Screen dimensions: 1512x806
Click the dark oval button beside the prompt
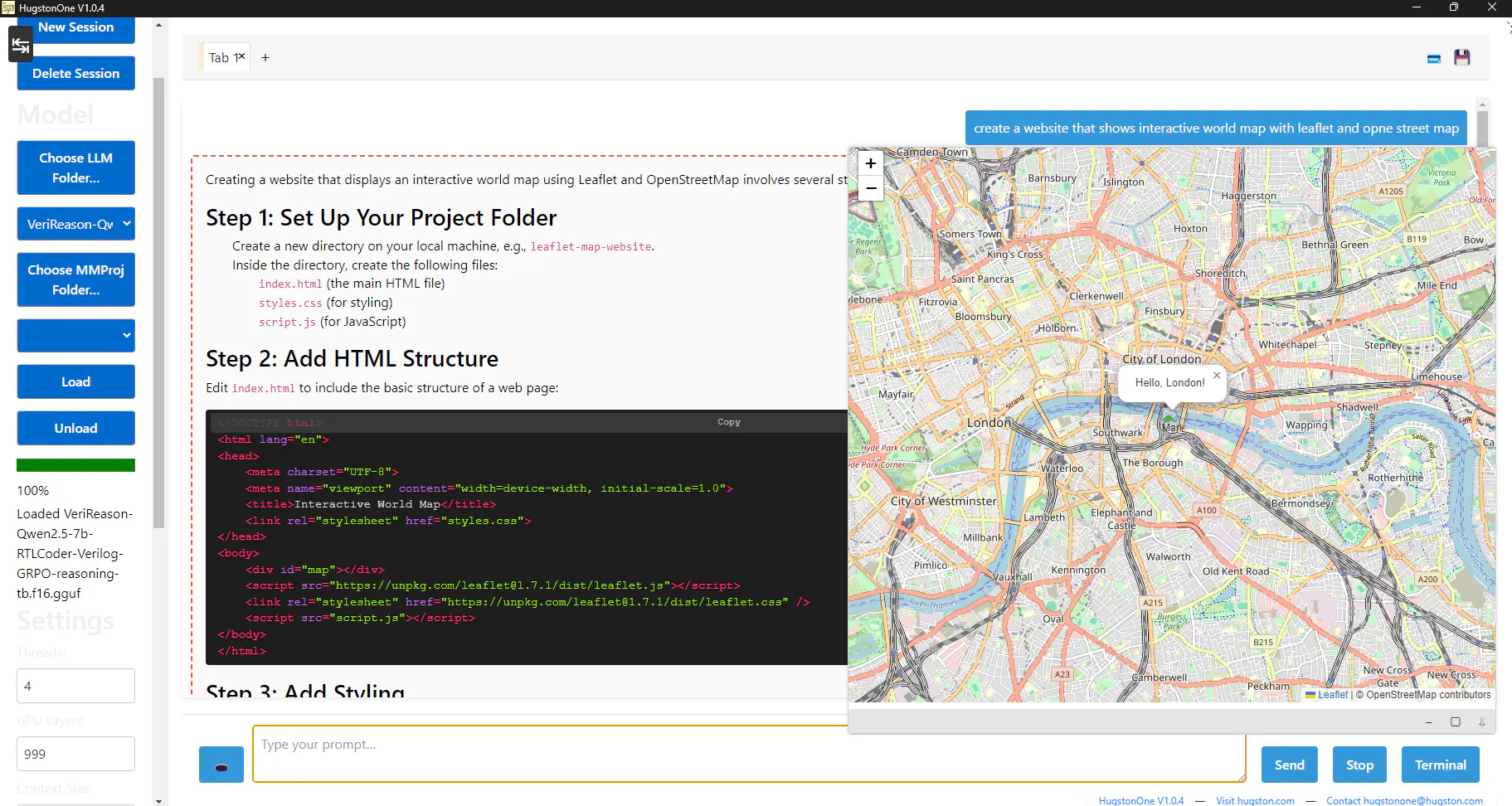pyautogui.click(x=221, y=765)
